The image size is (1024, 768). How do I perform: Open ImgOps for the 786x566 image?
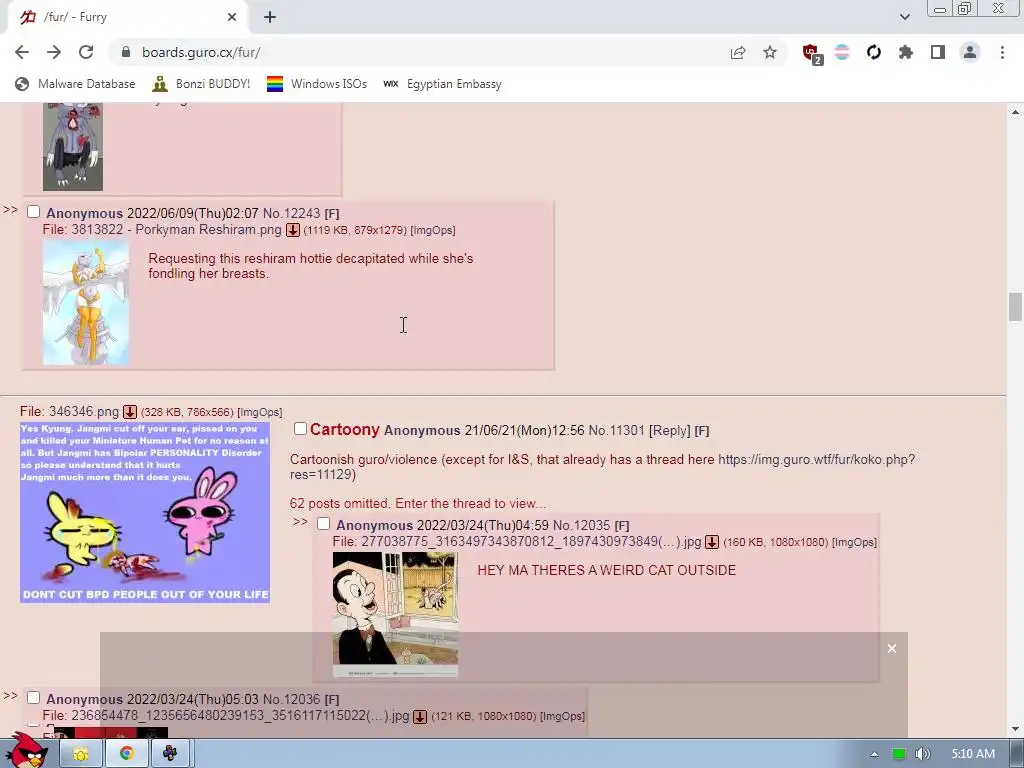259,413
